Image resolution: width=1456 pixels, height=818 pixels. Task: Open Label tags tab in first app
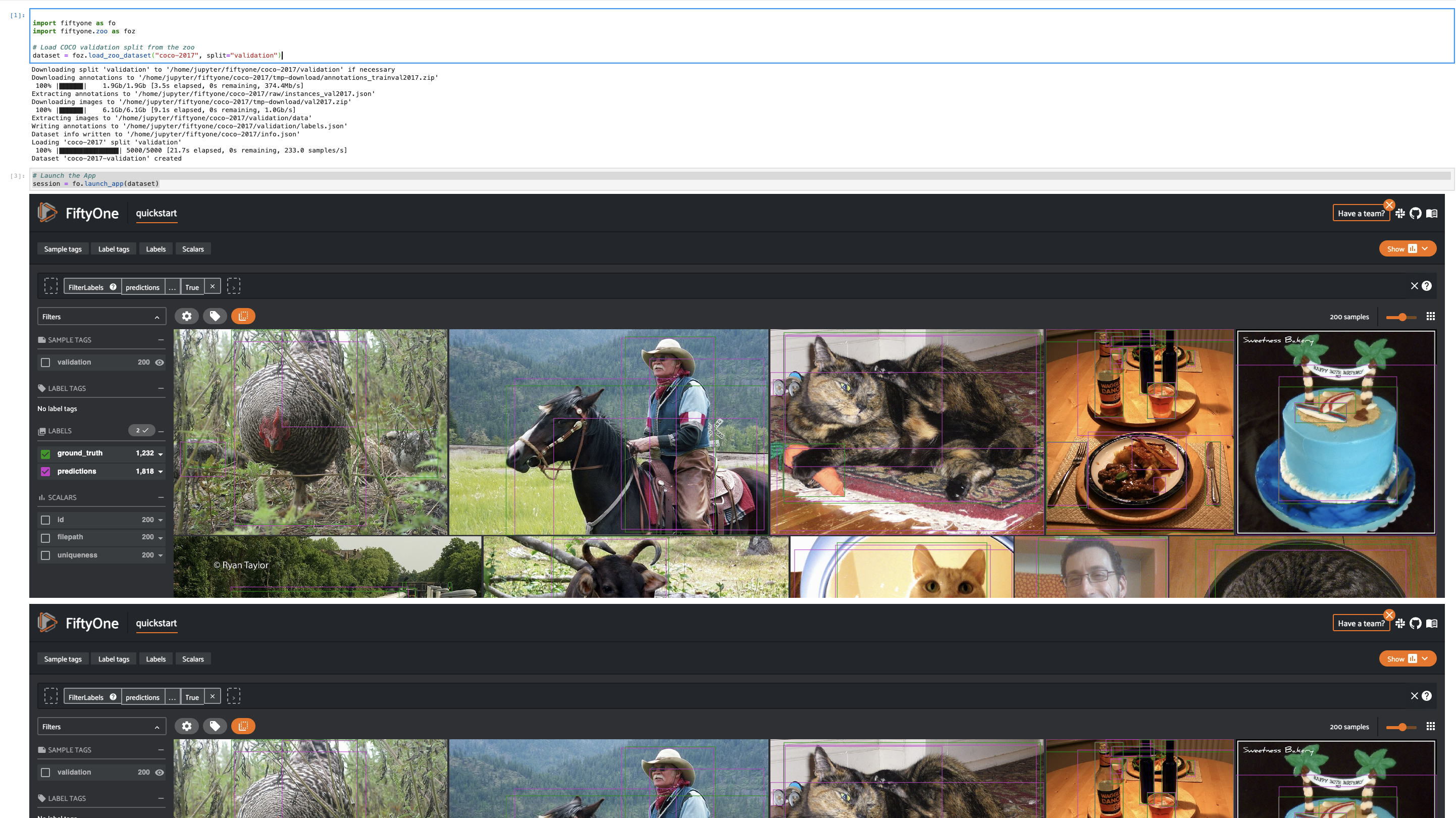point(114,249)
